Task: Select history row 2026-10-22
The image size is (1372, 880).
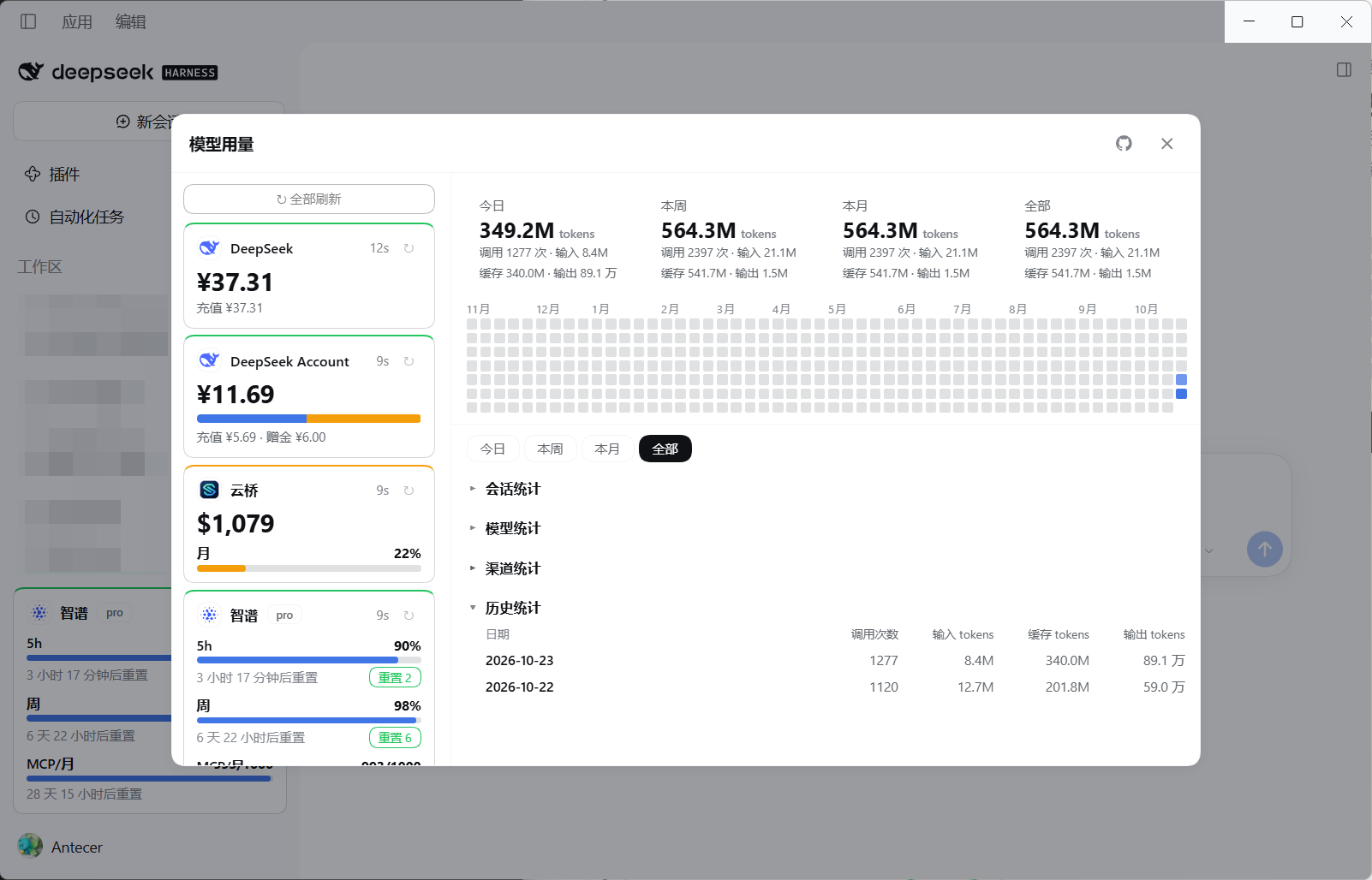Action: click(835, 687)
